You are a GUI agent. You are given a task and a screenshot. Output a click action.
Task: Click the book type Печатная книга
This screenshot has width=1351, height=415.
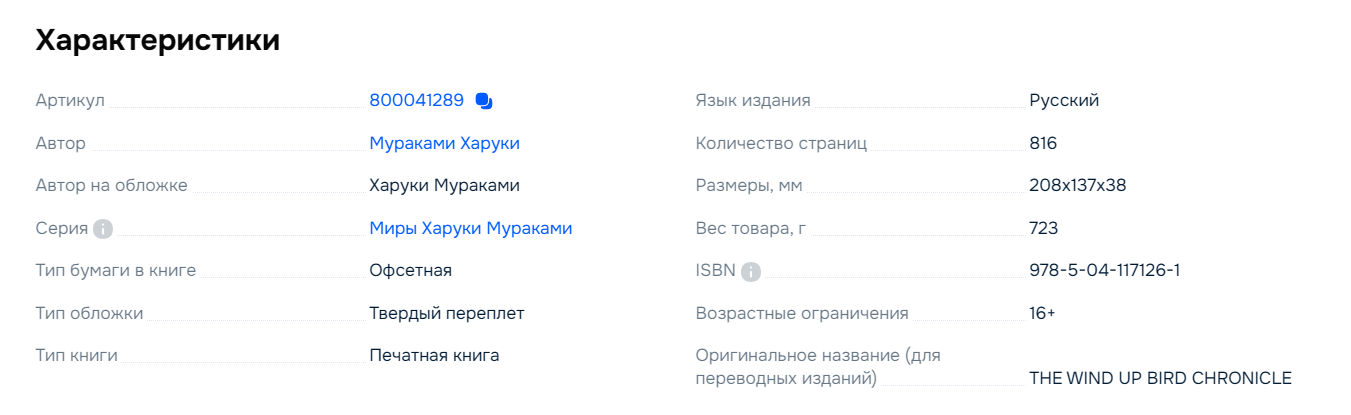pos(434,355)
